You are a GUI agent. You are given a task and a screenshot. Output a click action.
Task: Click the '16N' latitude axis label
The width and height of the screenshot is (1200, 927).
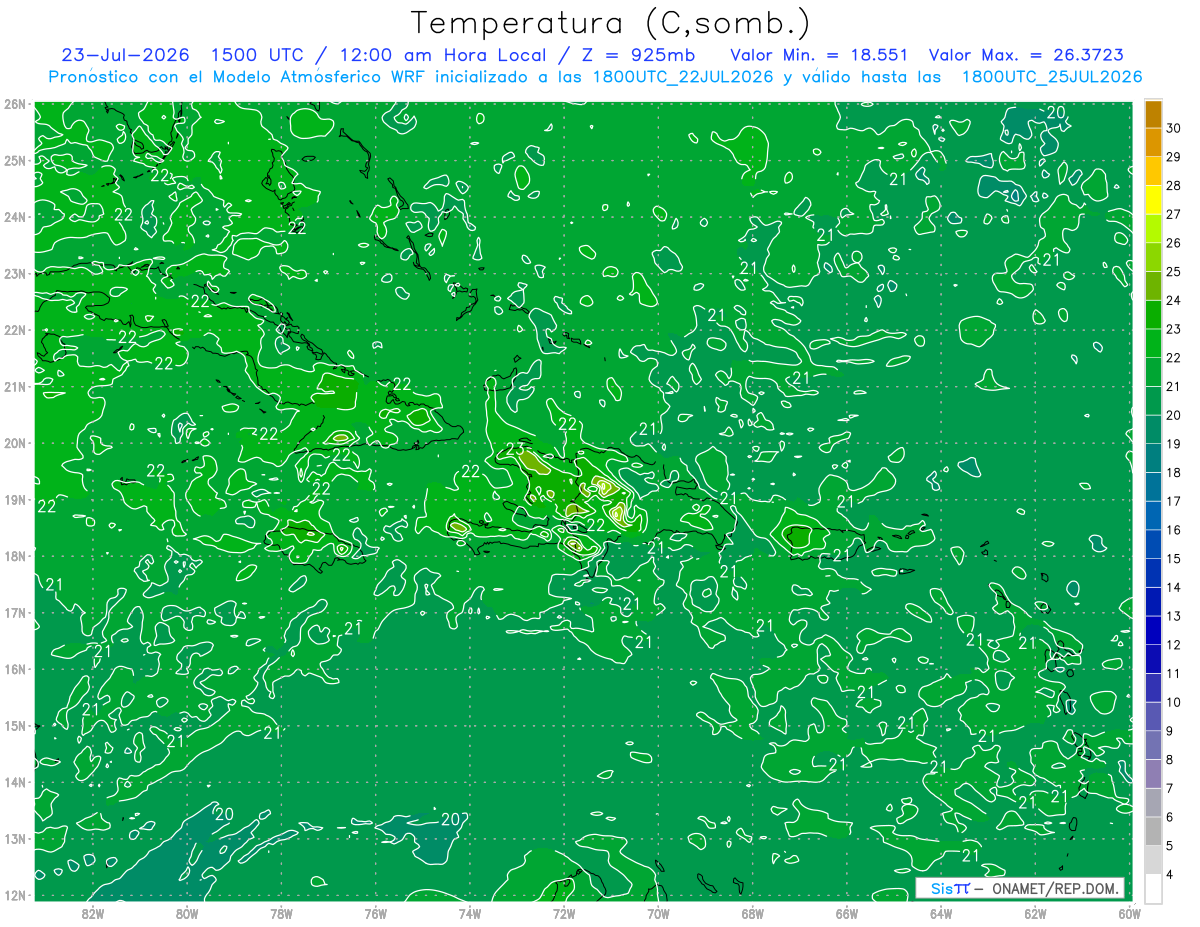click(x=15, y=669)
